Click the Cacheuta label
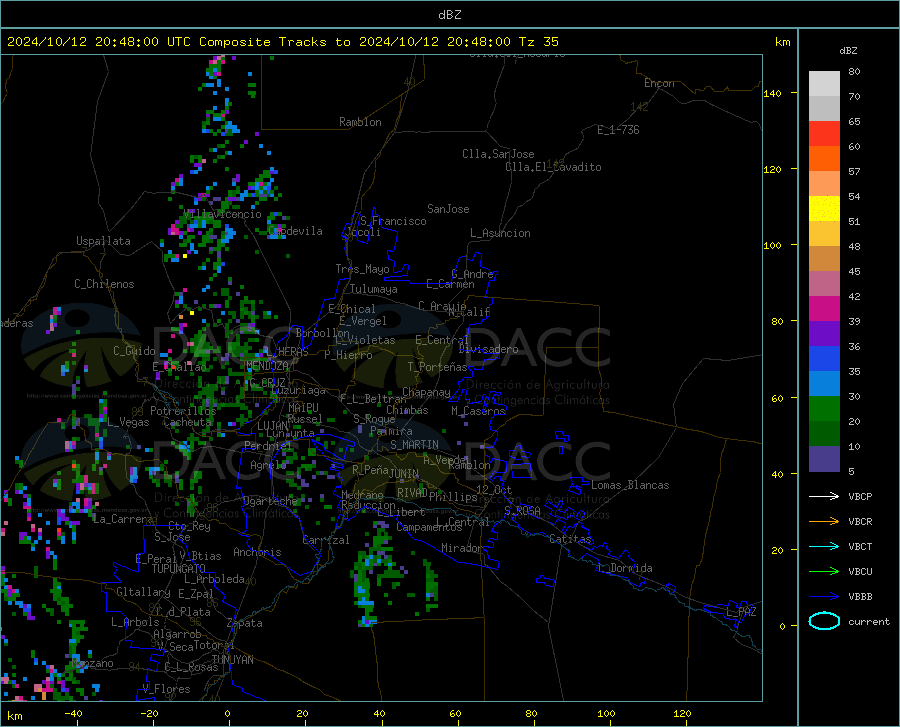Image resolution: width=900 pixels, height=727 pixels. click(x=187, y=422)
